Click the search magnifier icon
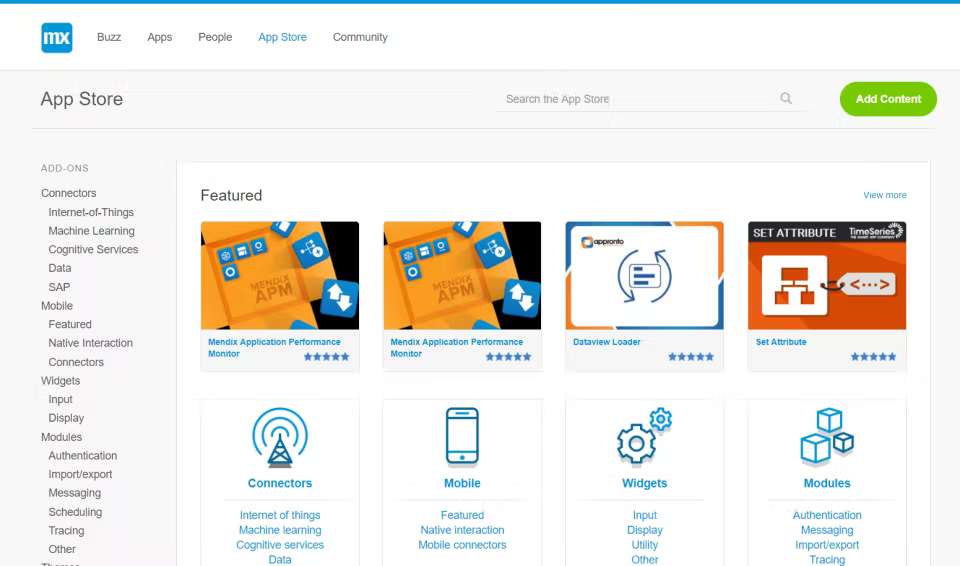Image resolution: width=960 pixels, height=566 pixels. [786, 98]
